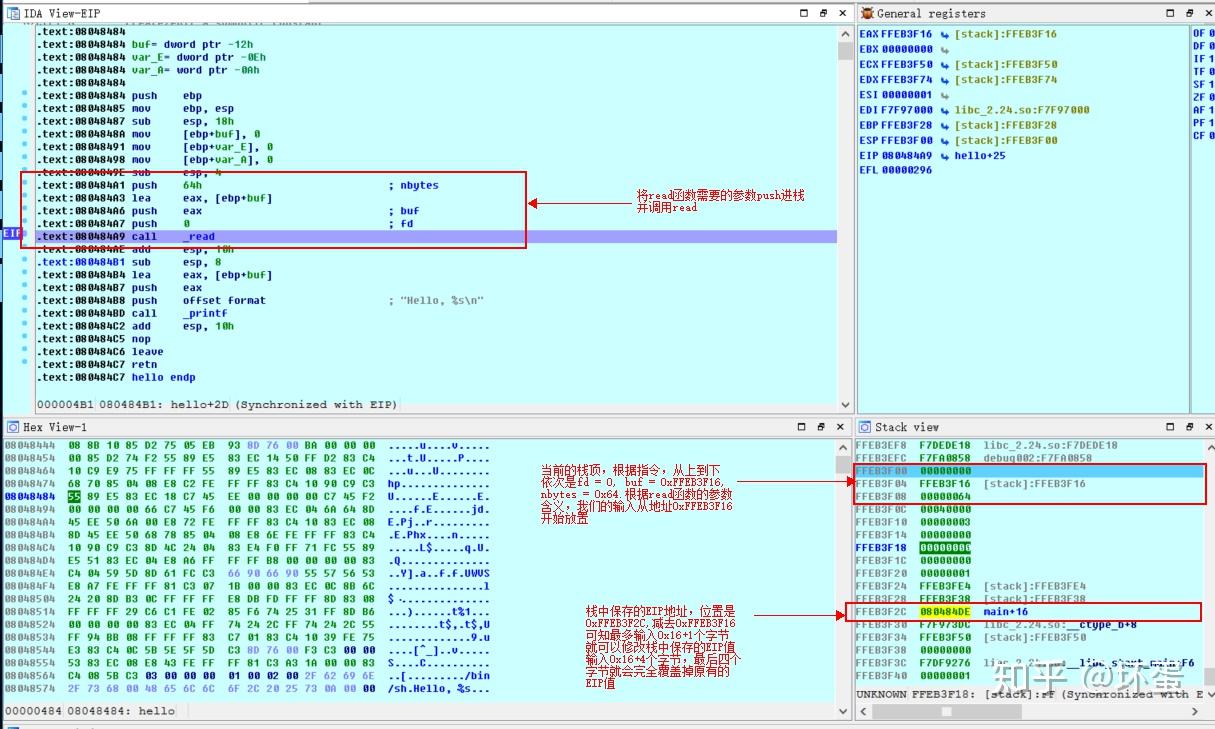This screenshot has height=729, width=1215.
Task: Click the follow arrow beside ESP register value
Action: (x=944, y=140)
